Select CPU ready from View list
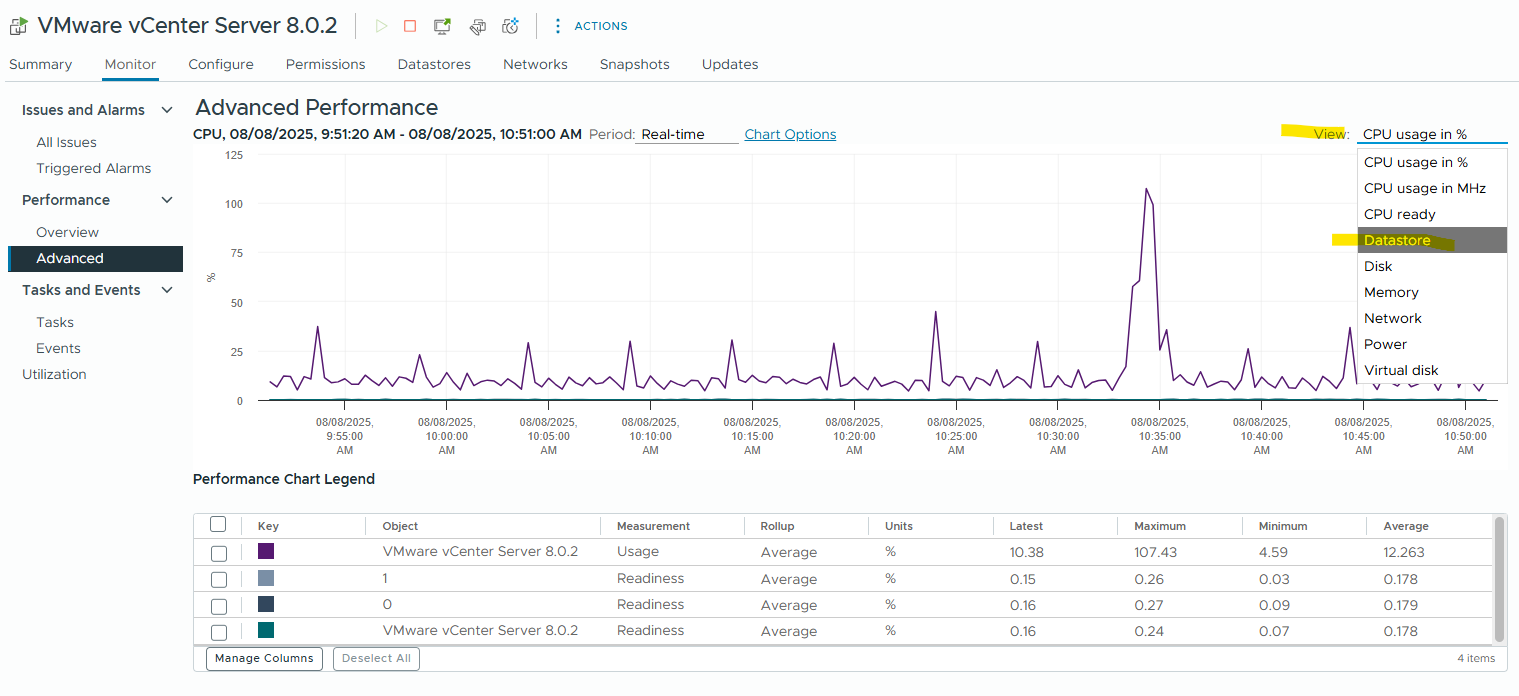The width and height of the screenshot is (1519, 696). tap(1432, 214)
